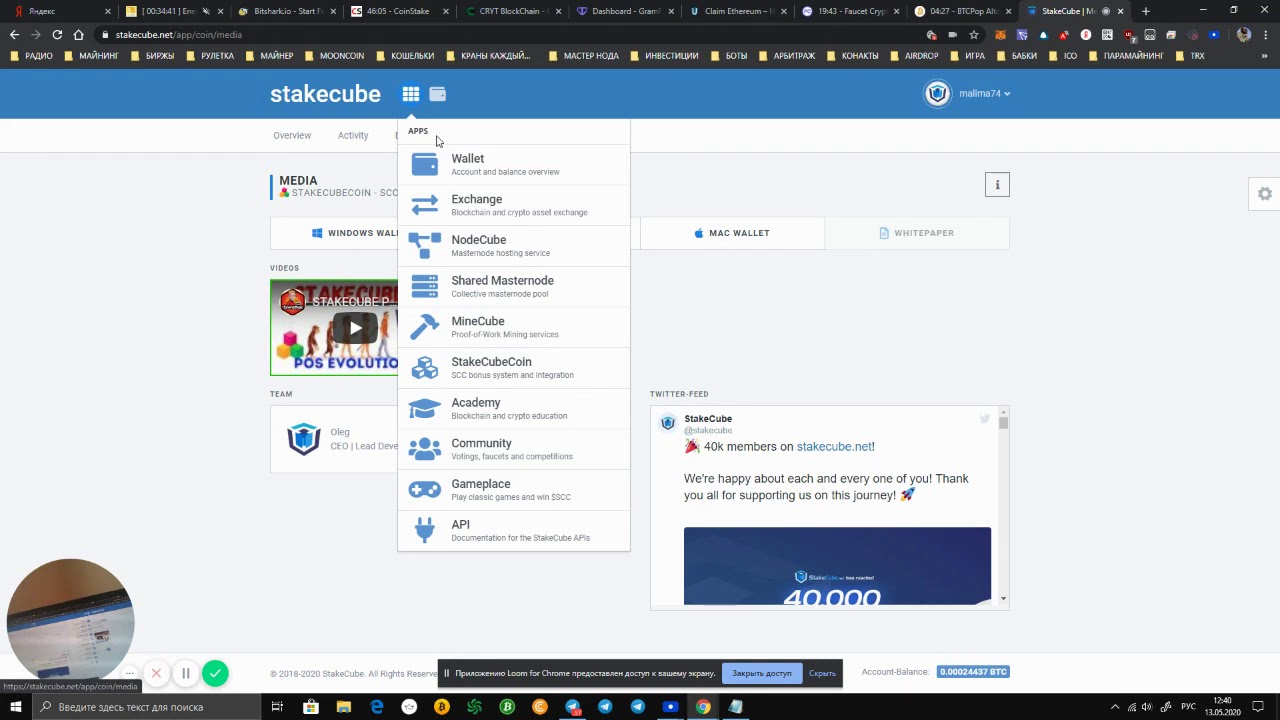Open Exchange app from menu
This screenshot has width=1280, height=720.
tap(514, 205)
